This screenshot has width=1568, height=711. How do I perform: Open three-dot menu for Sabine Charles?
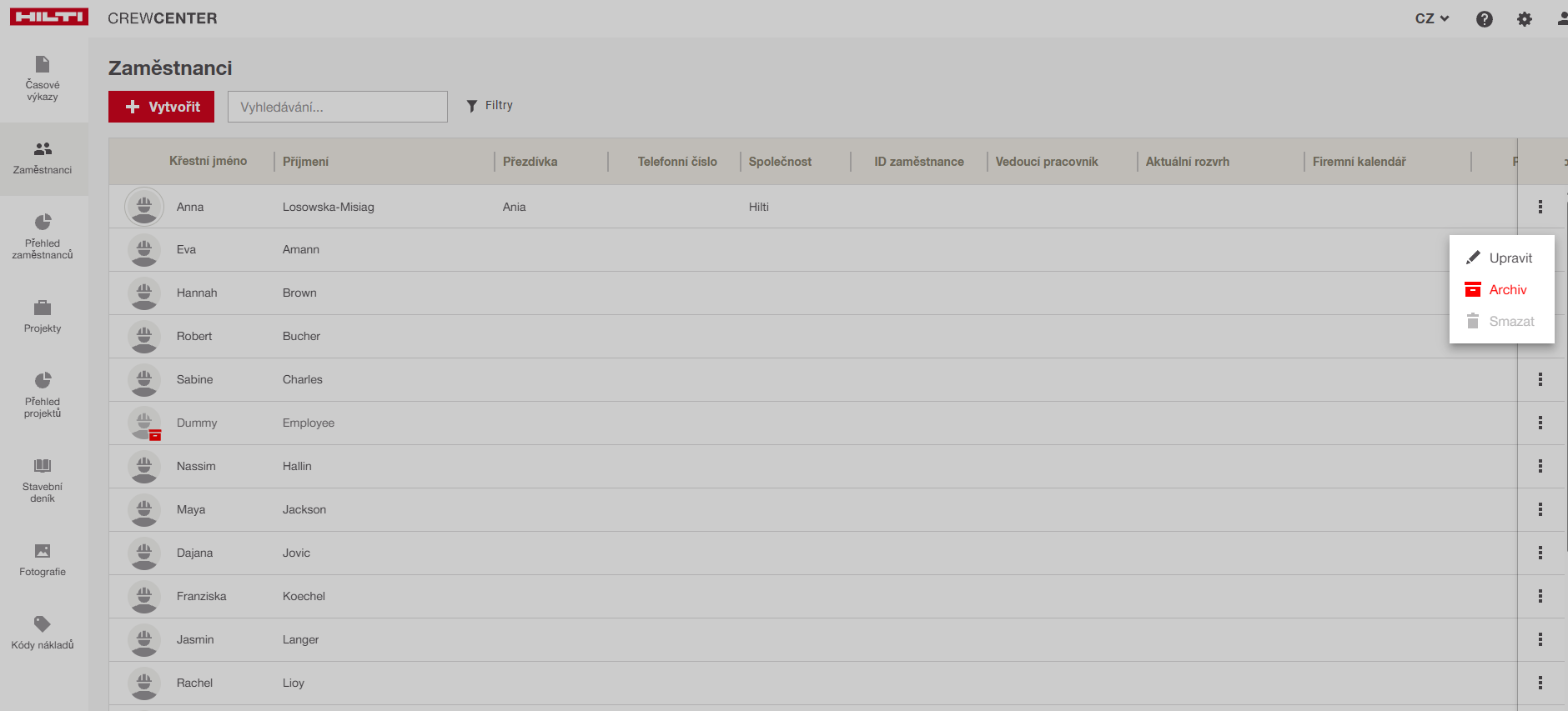point(1540,380)
